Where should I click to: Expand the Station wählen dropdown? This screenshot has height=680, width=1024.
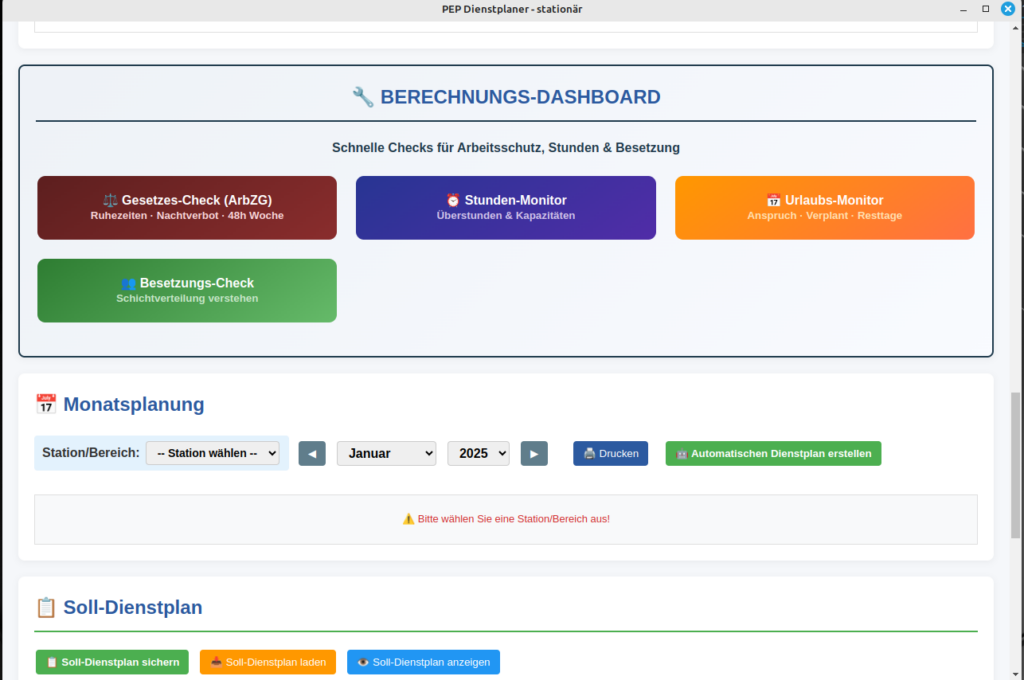213,453
